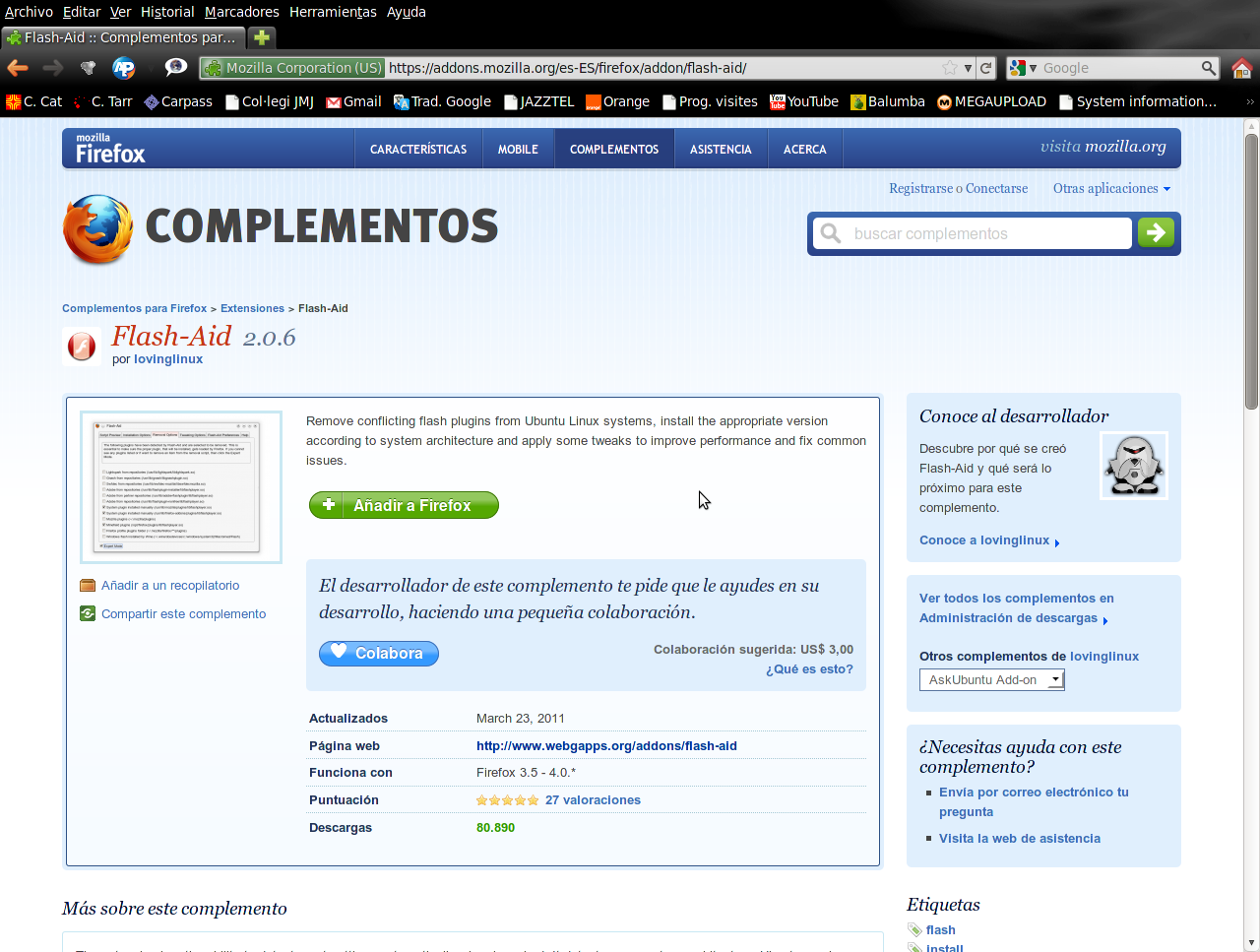The image size is (1260, 952).
Task: Open the Herramientas menu
Action: (333, 12)
